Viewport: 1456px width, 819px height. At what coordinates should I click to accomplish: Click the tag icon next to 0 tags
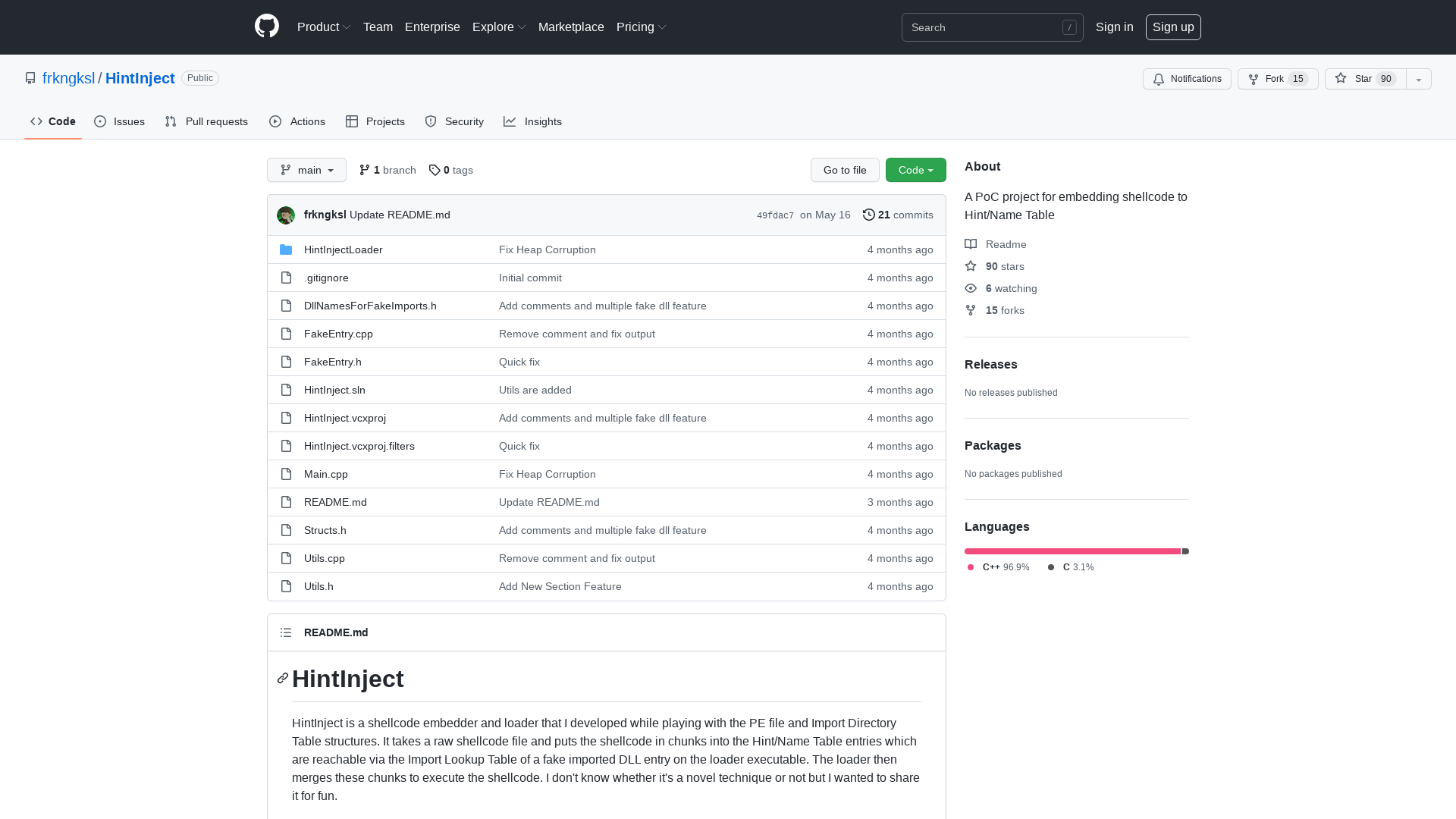[x=435, y=170]
